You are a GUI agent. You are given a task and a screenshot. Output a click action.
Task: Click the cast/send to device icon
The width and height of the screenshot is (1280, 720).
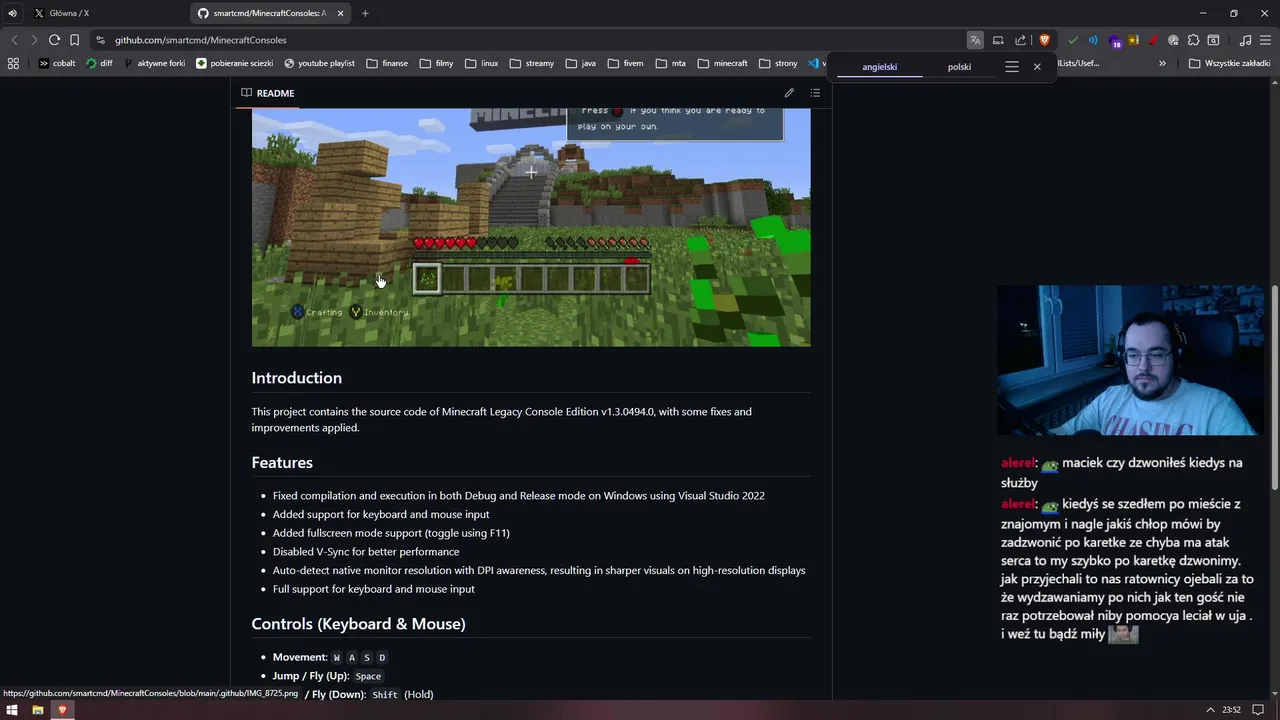[x=998, y=40]
